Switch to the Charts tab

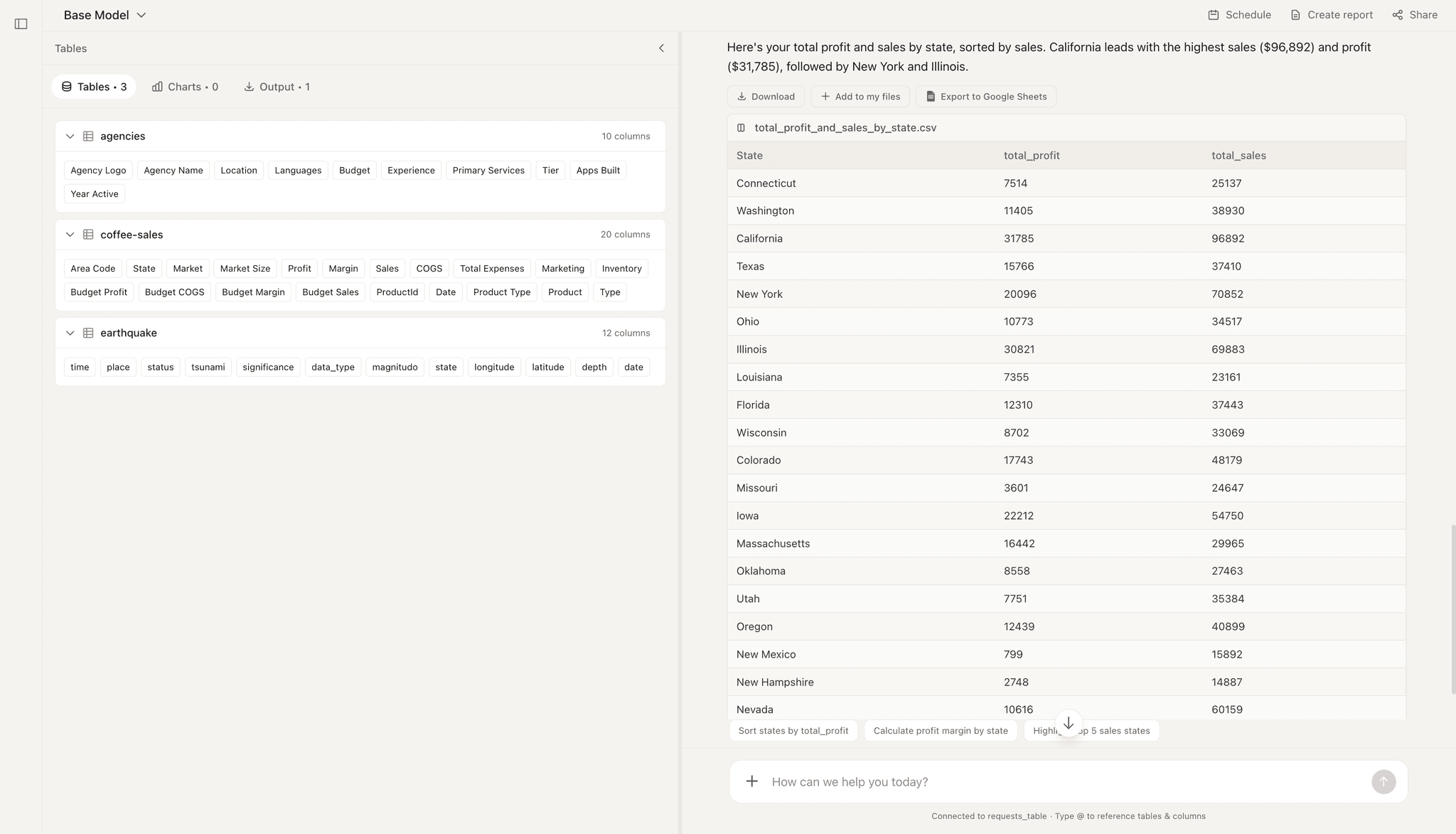pos(185,87)
